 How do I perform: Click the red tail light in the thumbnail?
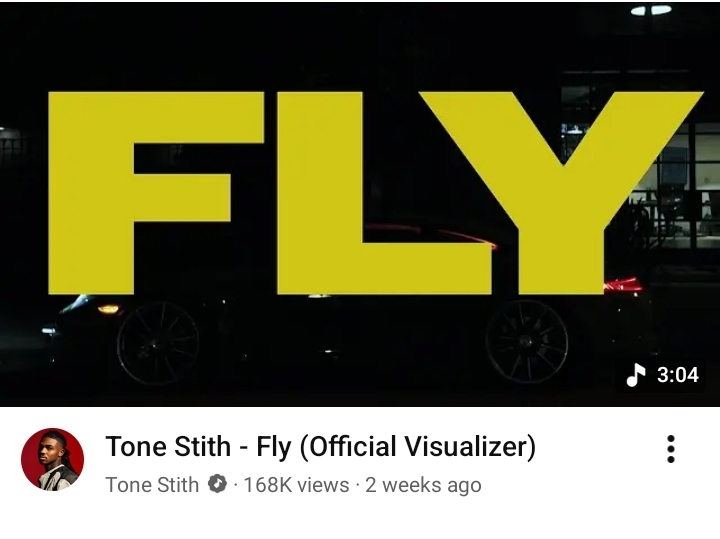[624, 284]
